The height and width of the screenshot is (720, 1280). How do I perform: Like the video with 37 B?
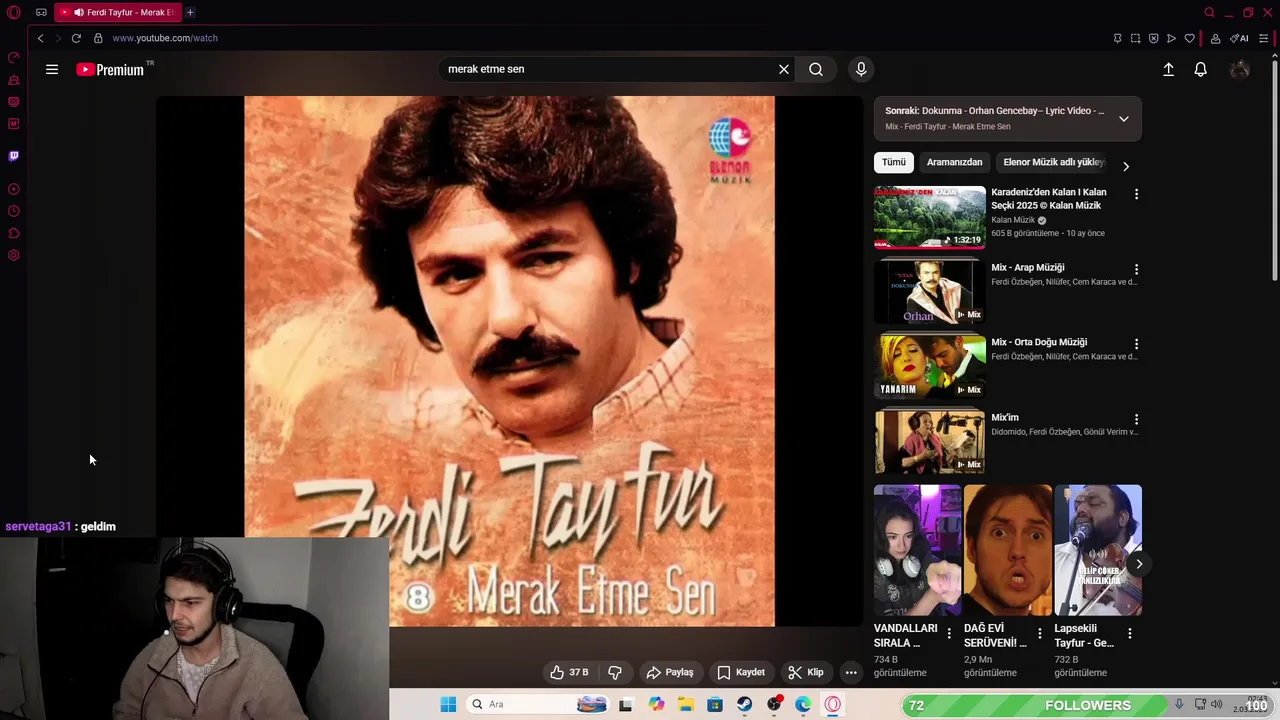[568, 672]
